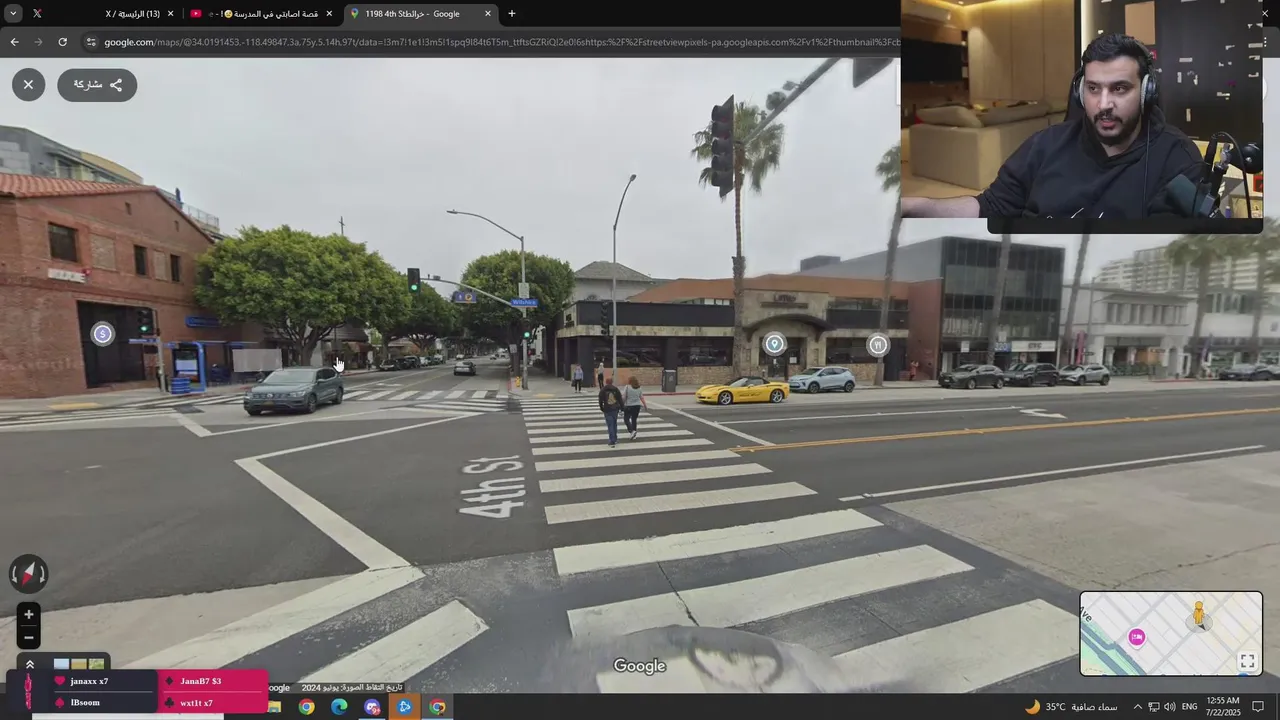The image size is (1280, 720).
Task: Open the 35°C weather widget in the taskbar
Action: (x=1070, y=707)
